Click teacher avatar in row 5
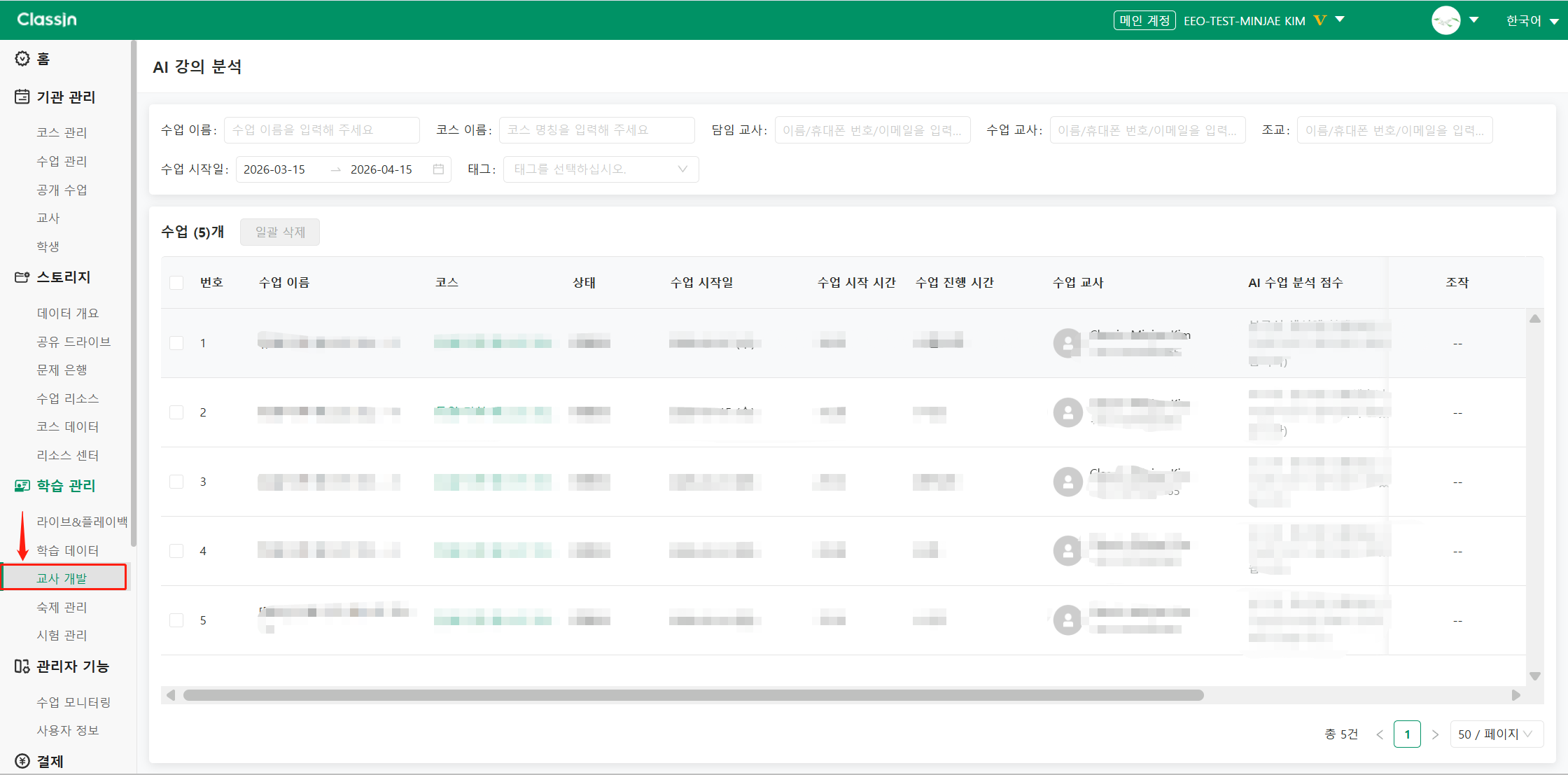This screenshot has width=1568, height=775. click(x=1068, y=620)
